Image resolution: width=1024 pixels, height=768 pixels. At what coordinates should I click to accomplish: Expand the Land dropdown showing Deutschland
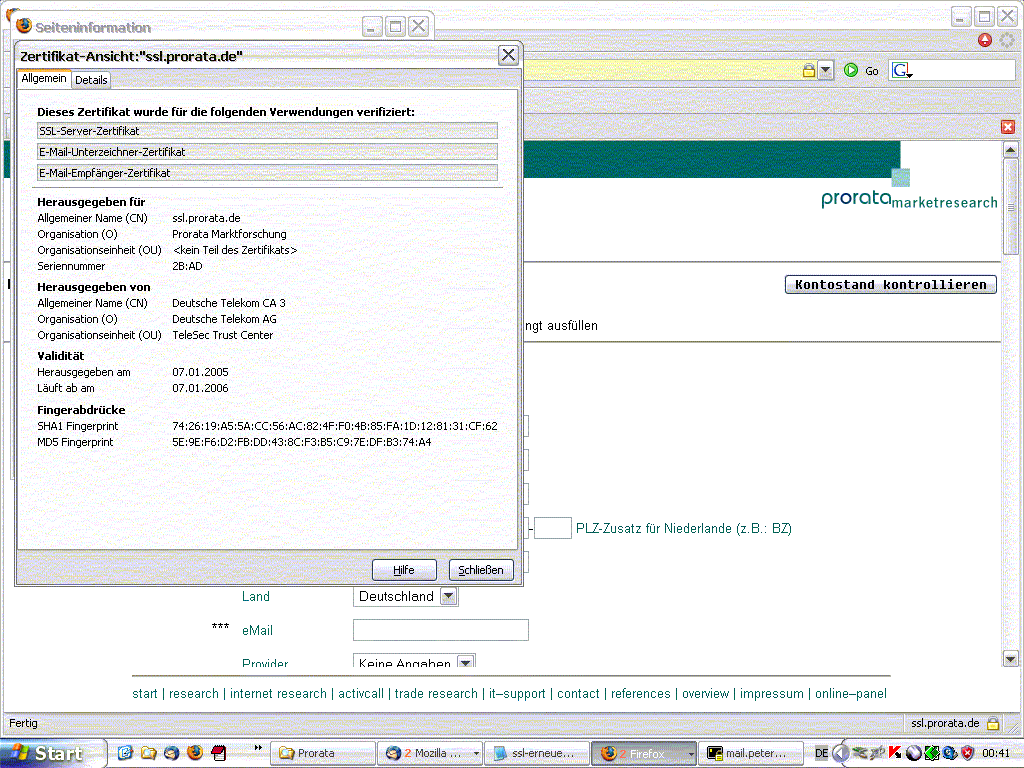click(449, 596)
